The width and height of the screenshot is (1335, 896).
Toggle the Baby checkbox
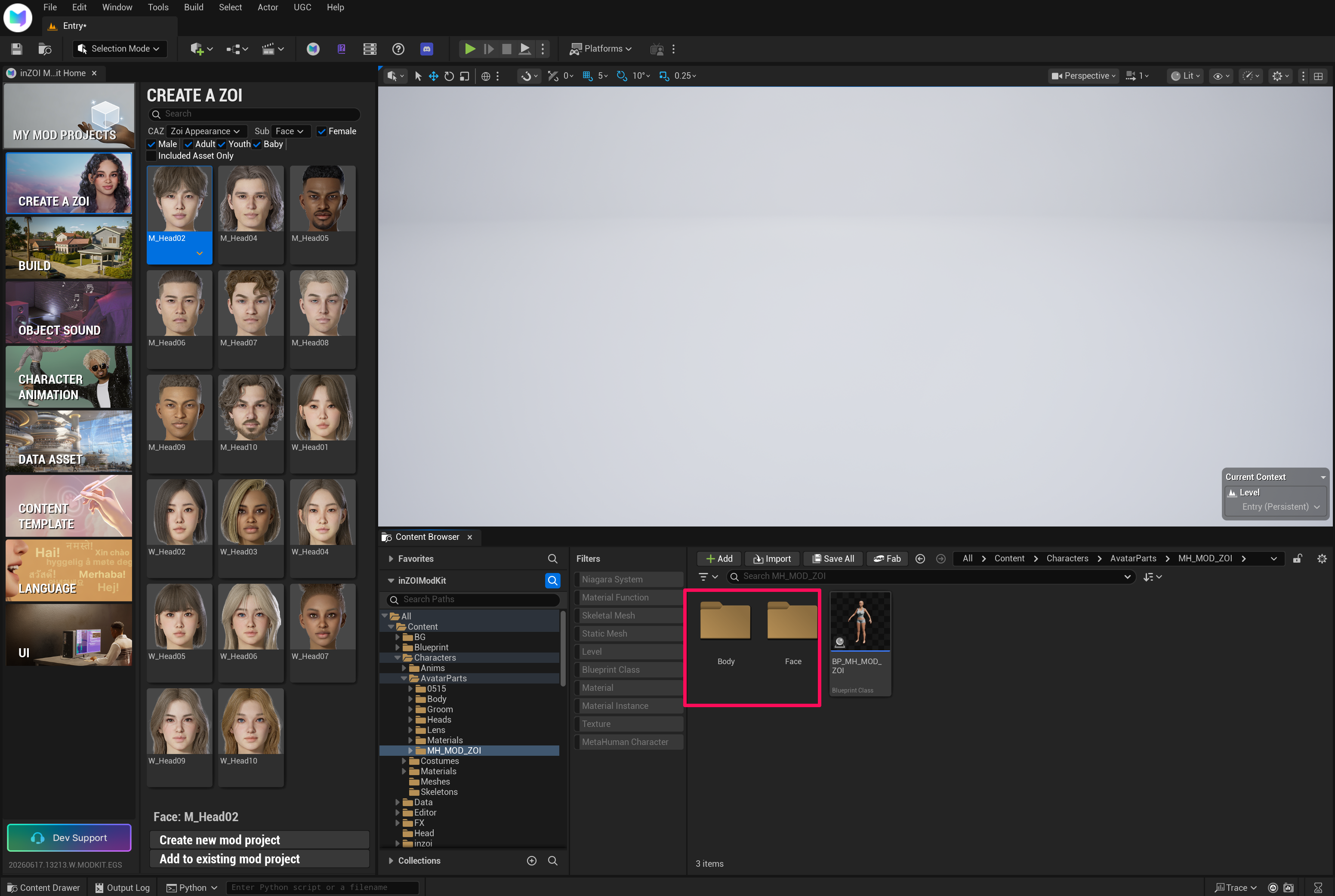click(x=257, y=145)
